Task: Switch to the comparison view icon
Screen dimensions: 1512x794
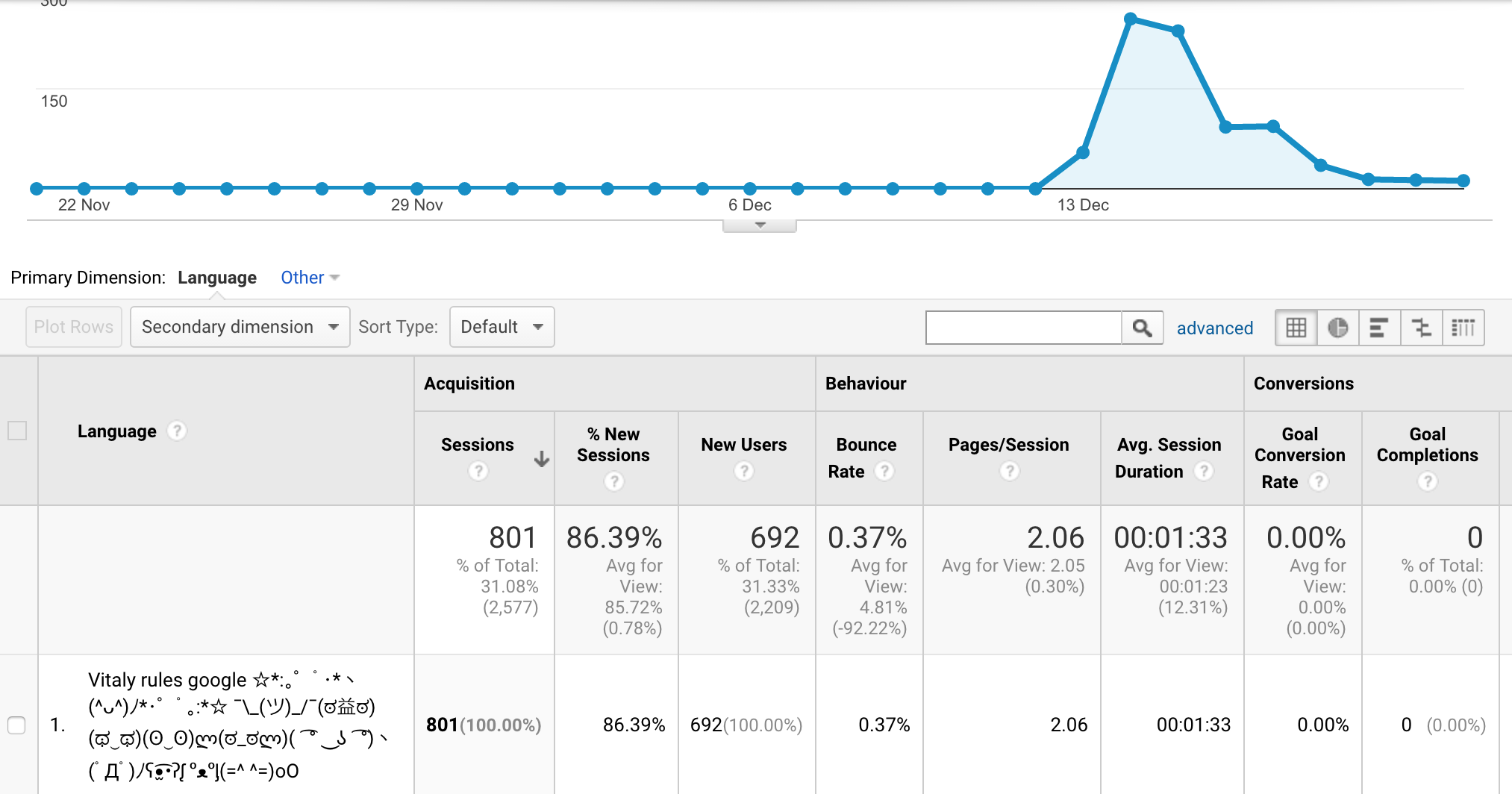Action: coord(1421,328)
